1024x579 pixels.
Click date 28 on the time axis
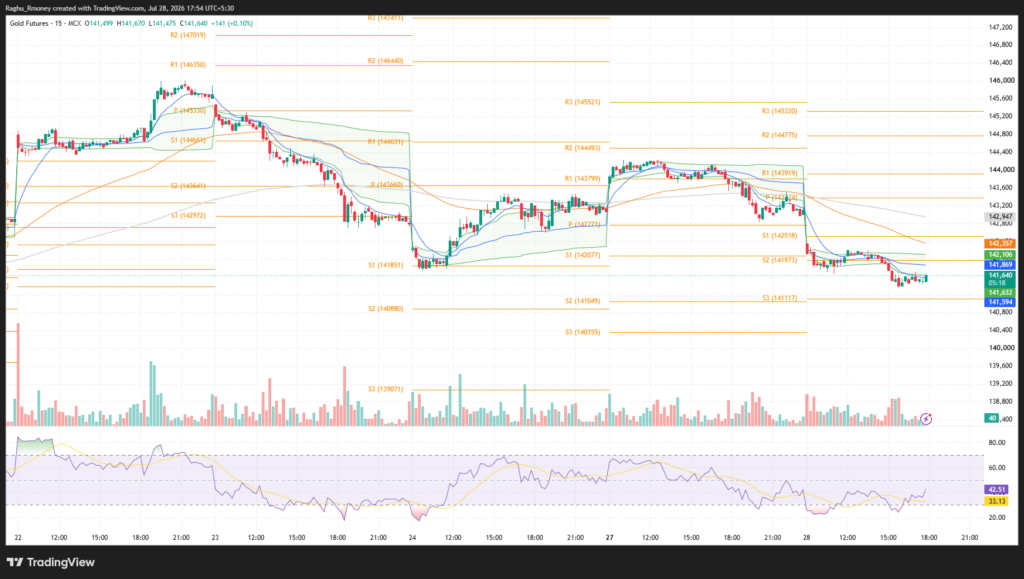(807, 538)
